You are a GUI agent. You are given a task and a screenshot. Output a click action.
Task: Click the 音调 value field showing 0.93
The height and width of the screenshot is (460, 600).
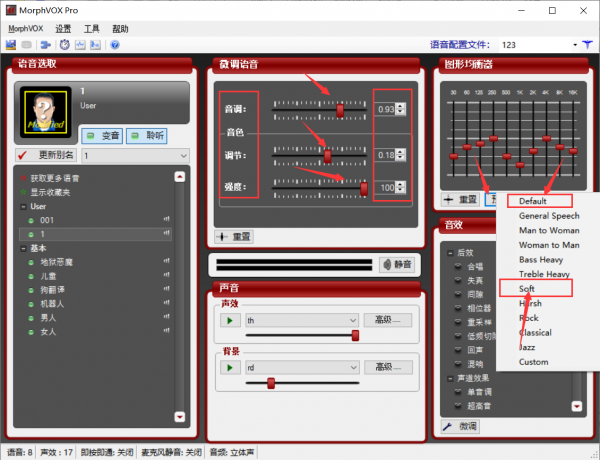coord(385,109)
